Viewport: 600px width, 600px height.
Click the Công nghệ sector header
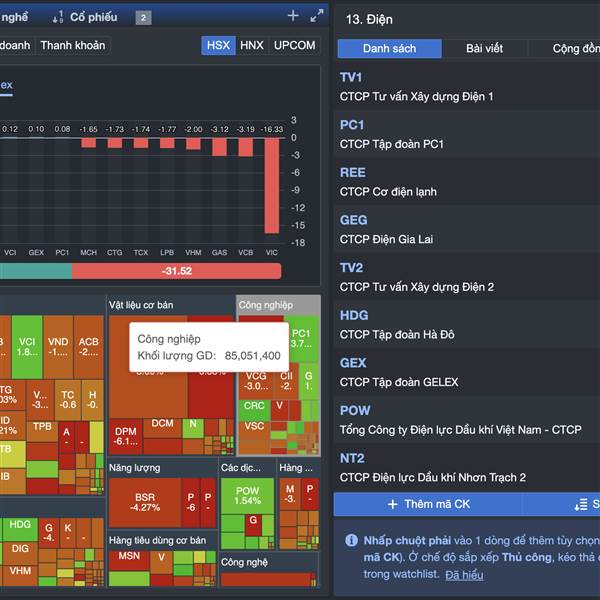[x=244, y=562]
